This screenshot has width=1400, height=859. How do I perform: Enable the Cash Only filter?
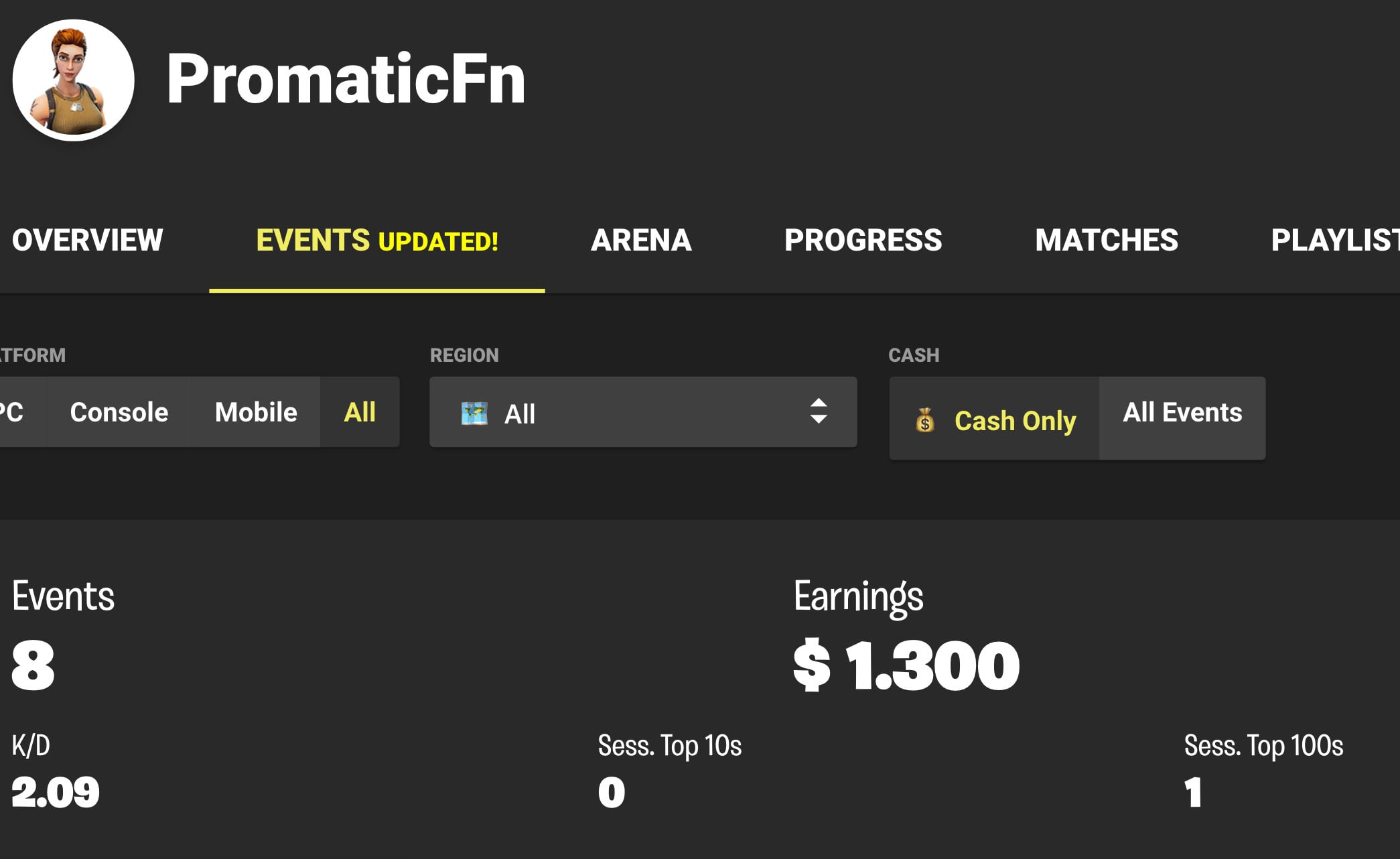[1014, 421]
